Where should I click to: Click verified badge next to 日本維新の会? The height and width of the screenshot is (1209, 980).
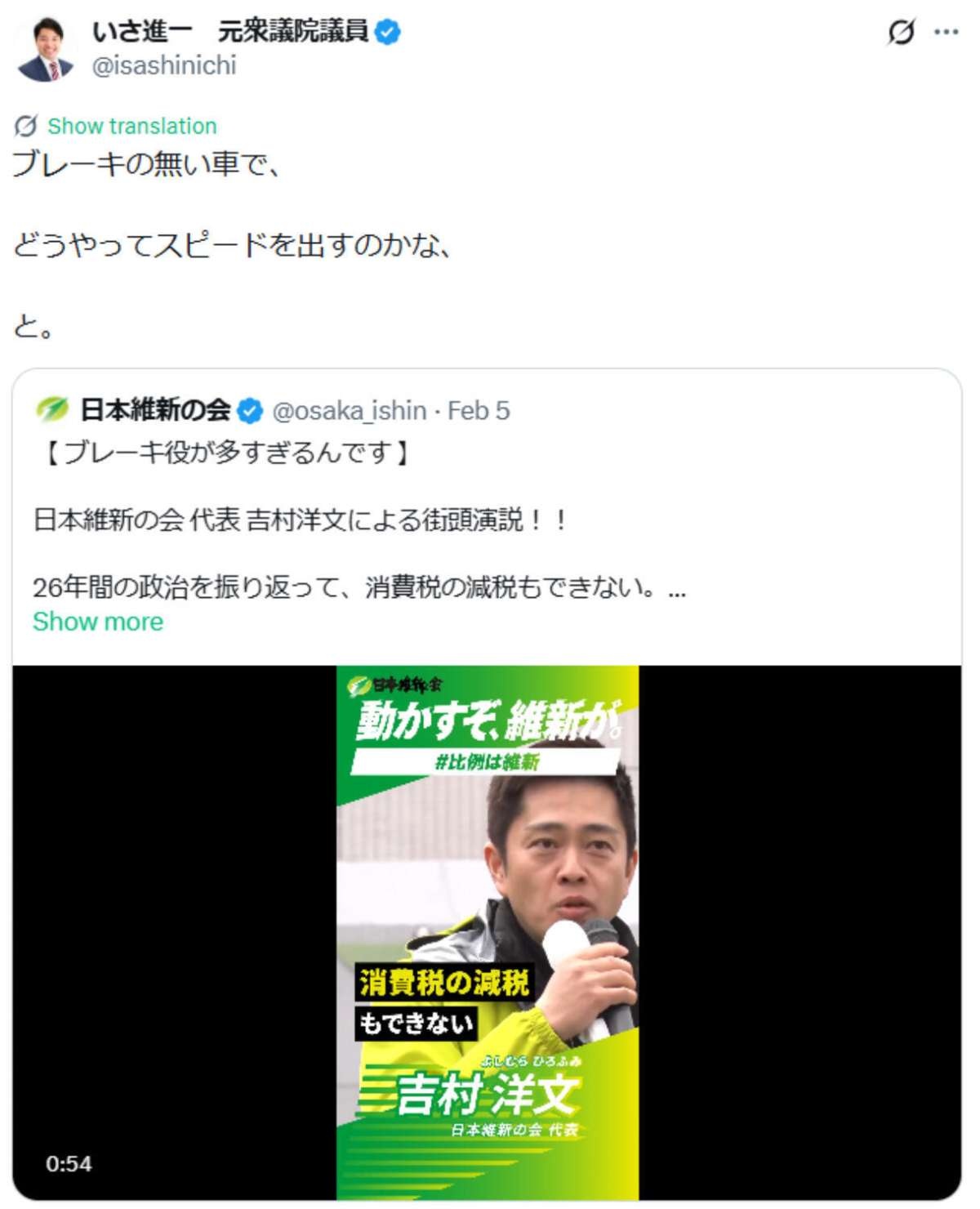pos(250,411)
